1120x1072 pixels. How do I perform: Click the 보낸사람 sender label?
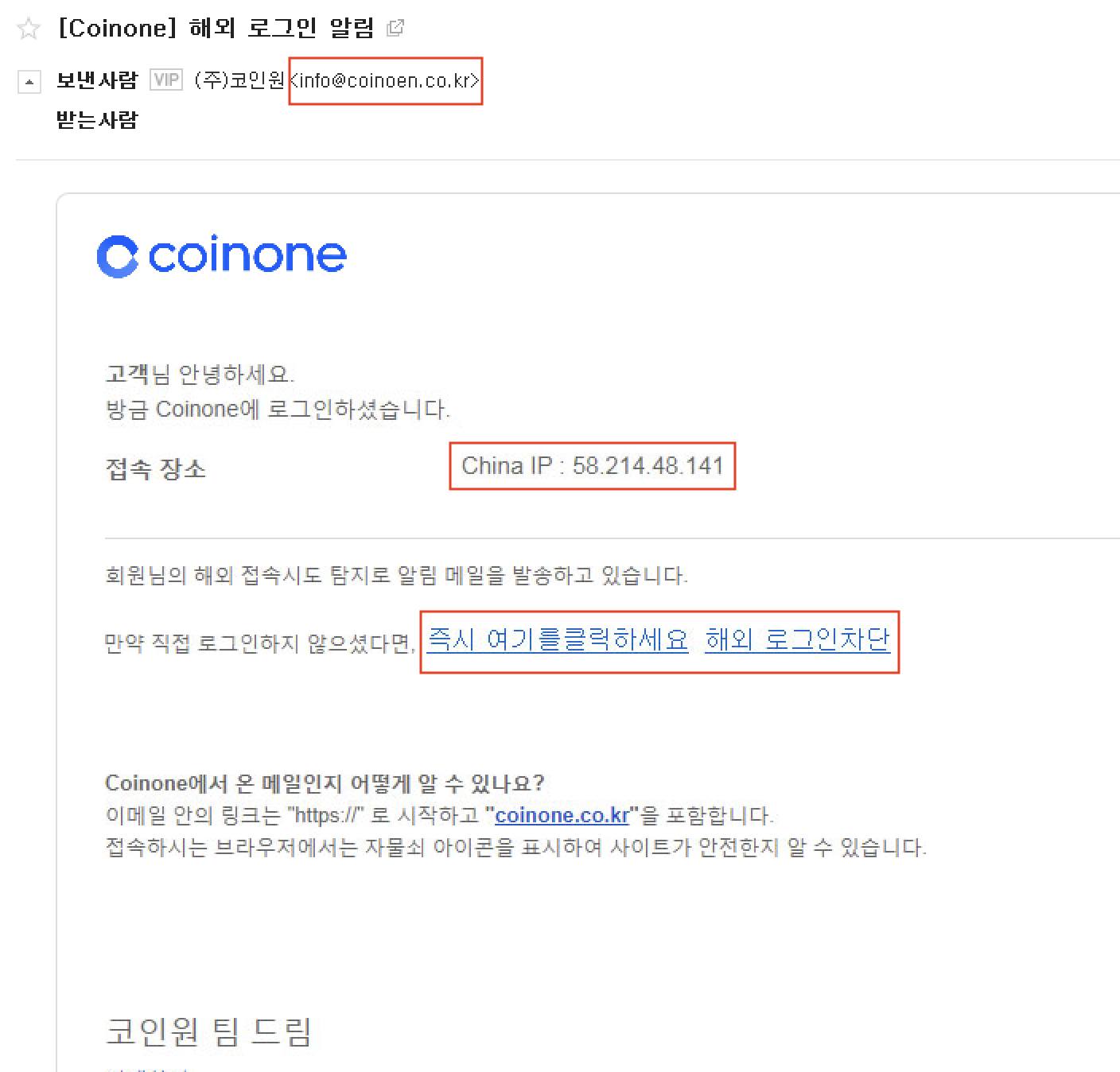pos(97,80)
